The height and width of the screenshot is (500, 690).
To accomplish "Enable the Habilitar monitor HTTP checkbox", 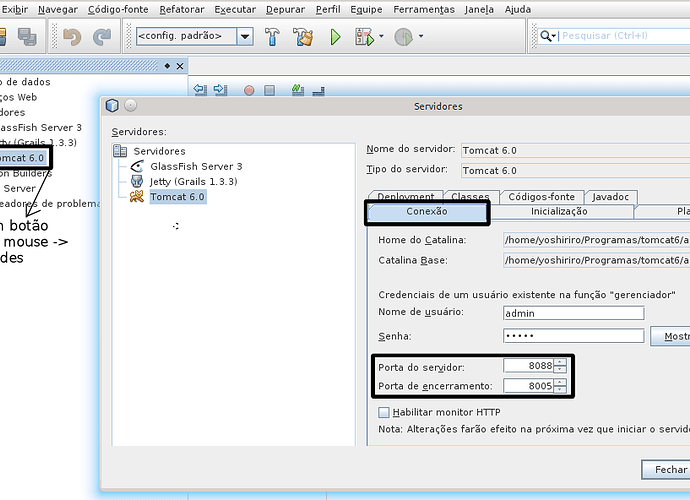I will (x=384, y=412).
